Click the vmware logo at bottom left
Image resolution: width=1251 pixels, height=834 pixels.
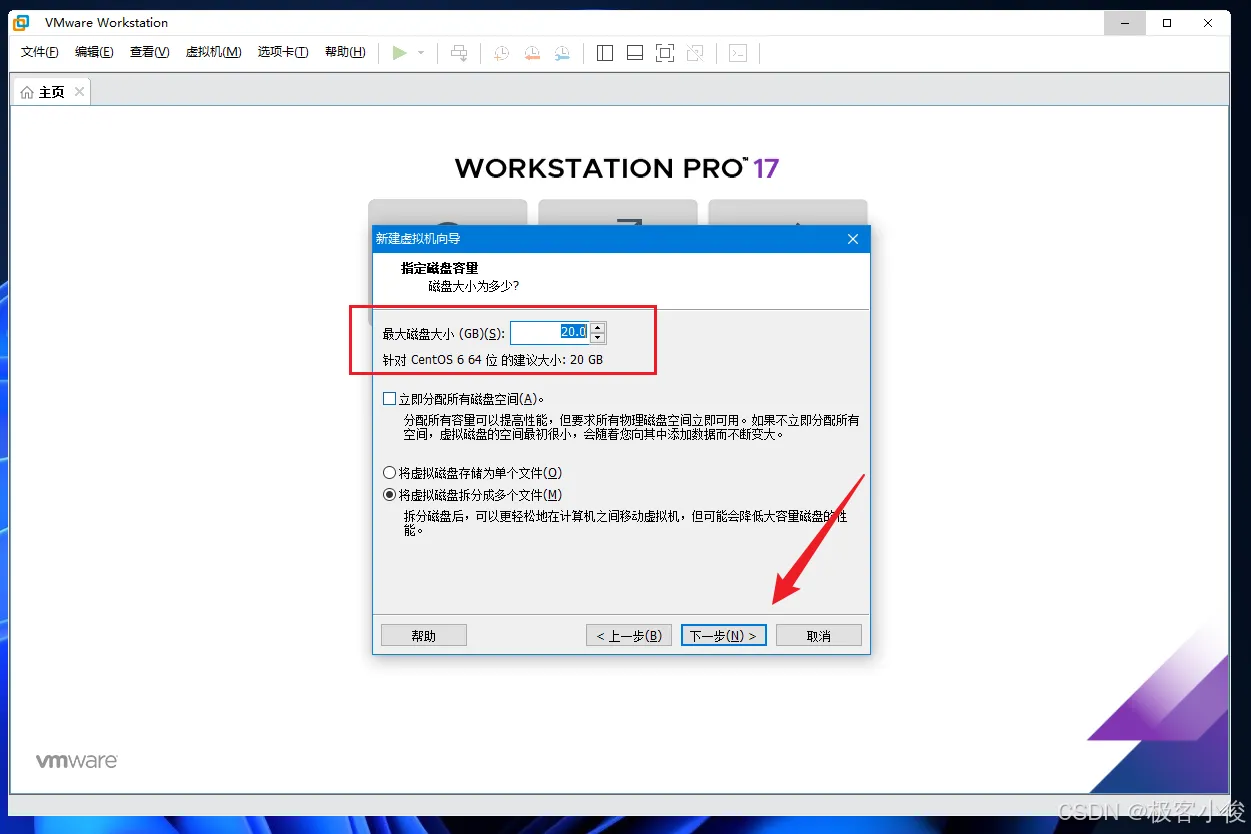pyautogui.click(x=77, y=761)
